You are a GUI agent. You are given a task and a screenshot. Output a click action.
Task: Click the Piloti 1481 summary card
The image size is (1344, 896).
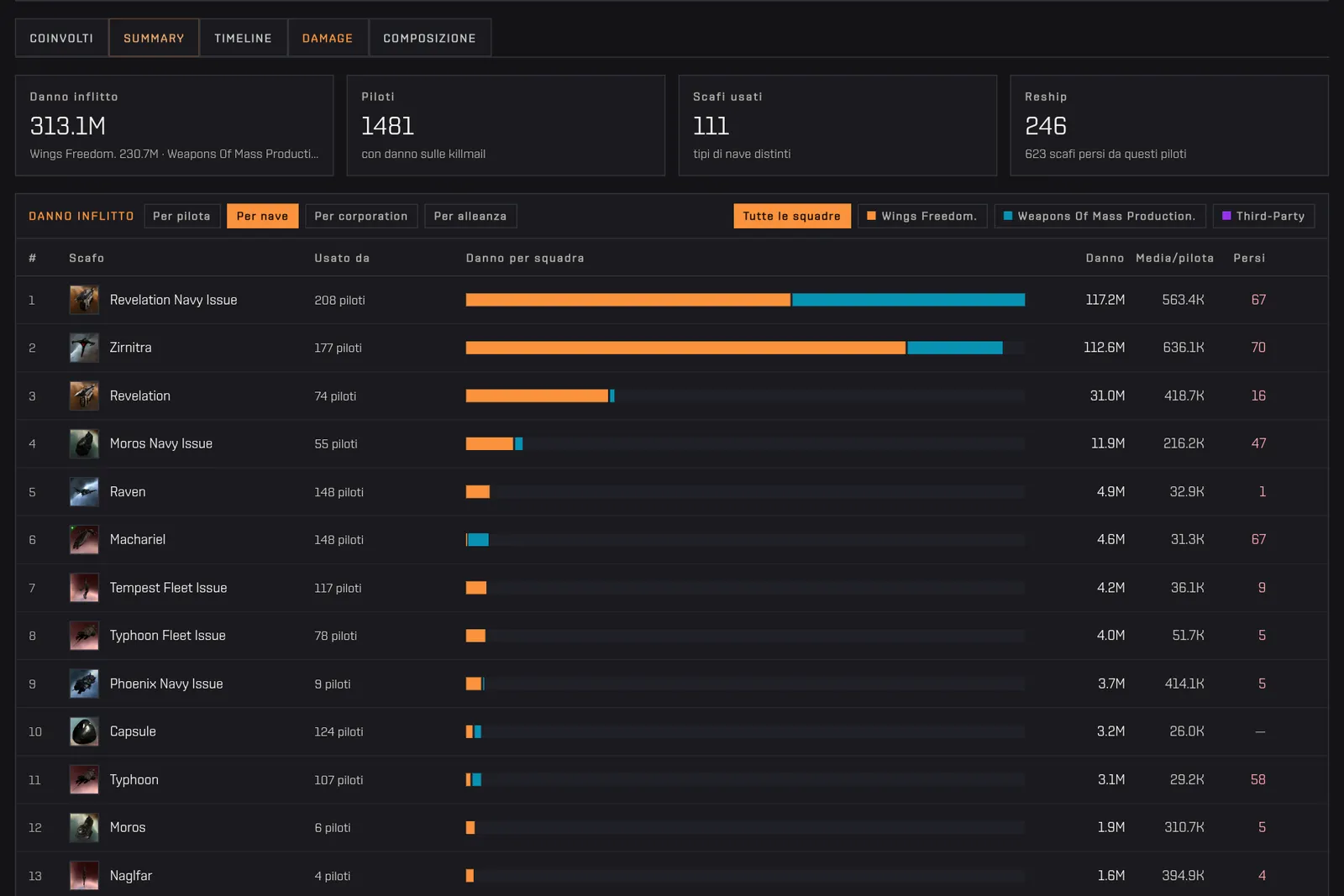[506, 125]
